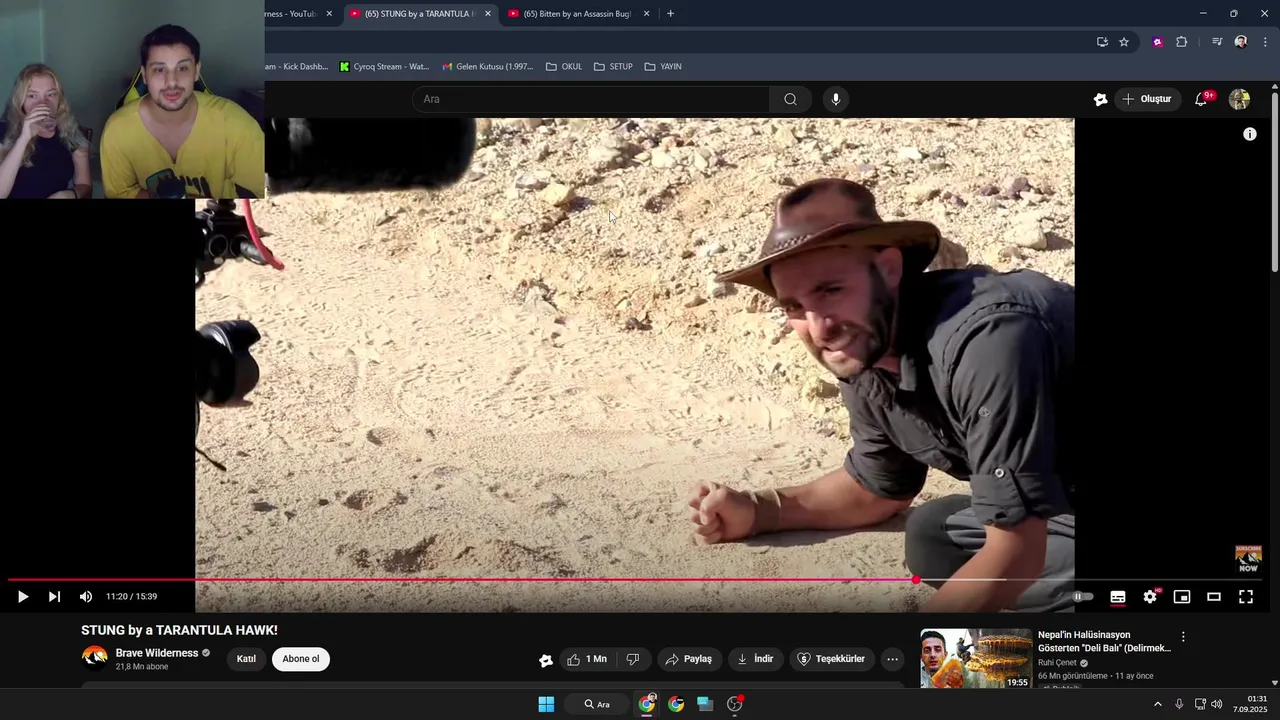The image size is (1280, 720).
Task: Close the 'STUNG by a TARANTULA' tab
Action: (488, 14)
